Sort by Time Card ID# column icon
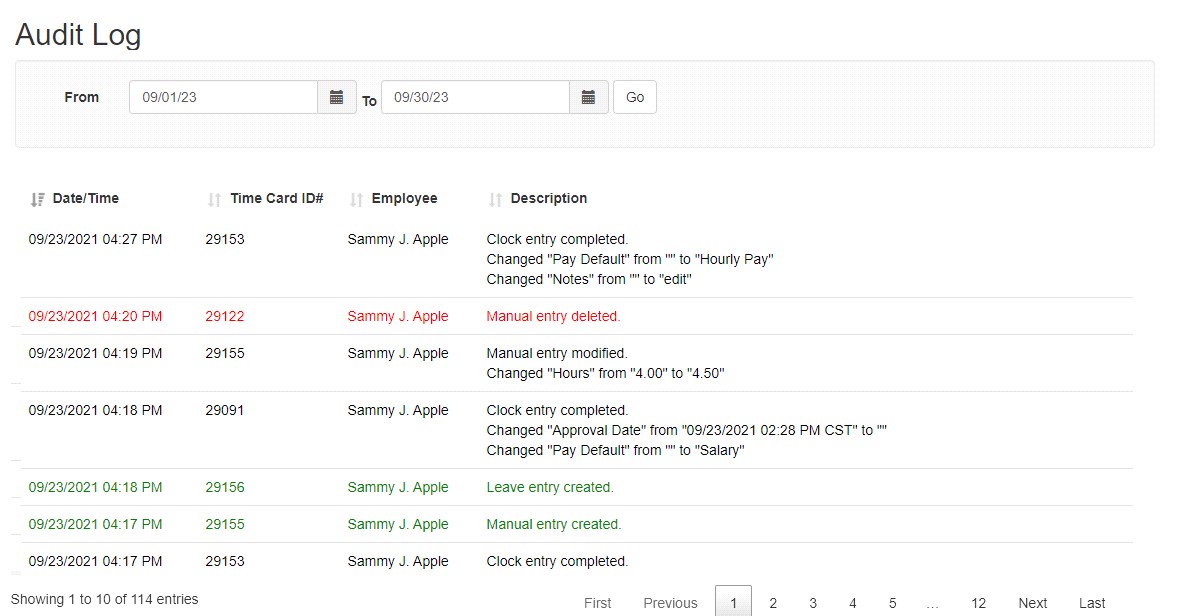Viewport: 1184px width, 616px height. pyautogui.click(x=214, y=199)
